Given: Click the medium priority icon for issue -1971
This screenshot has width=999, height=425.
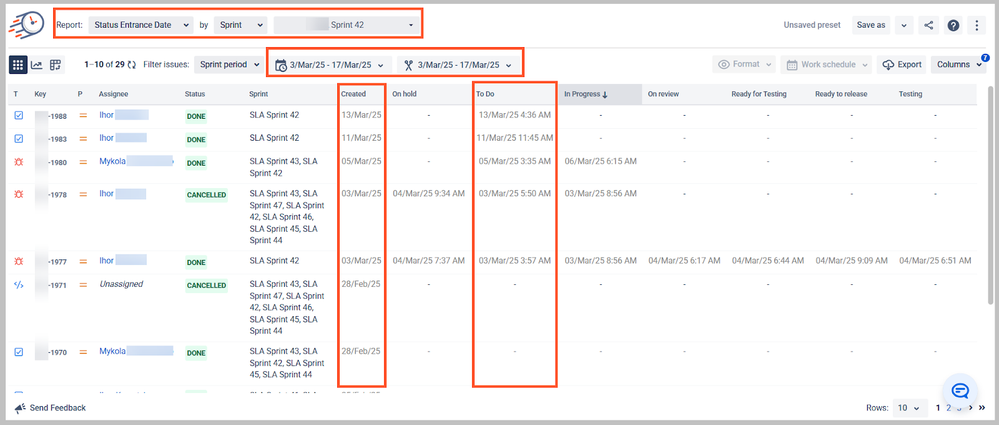Looking at the screenshot, I should point(82,285).
